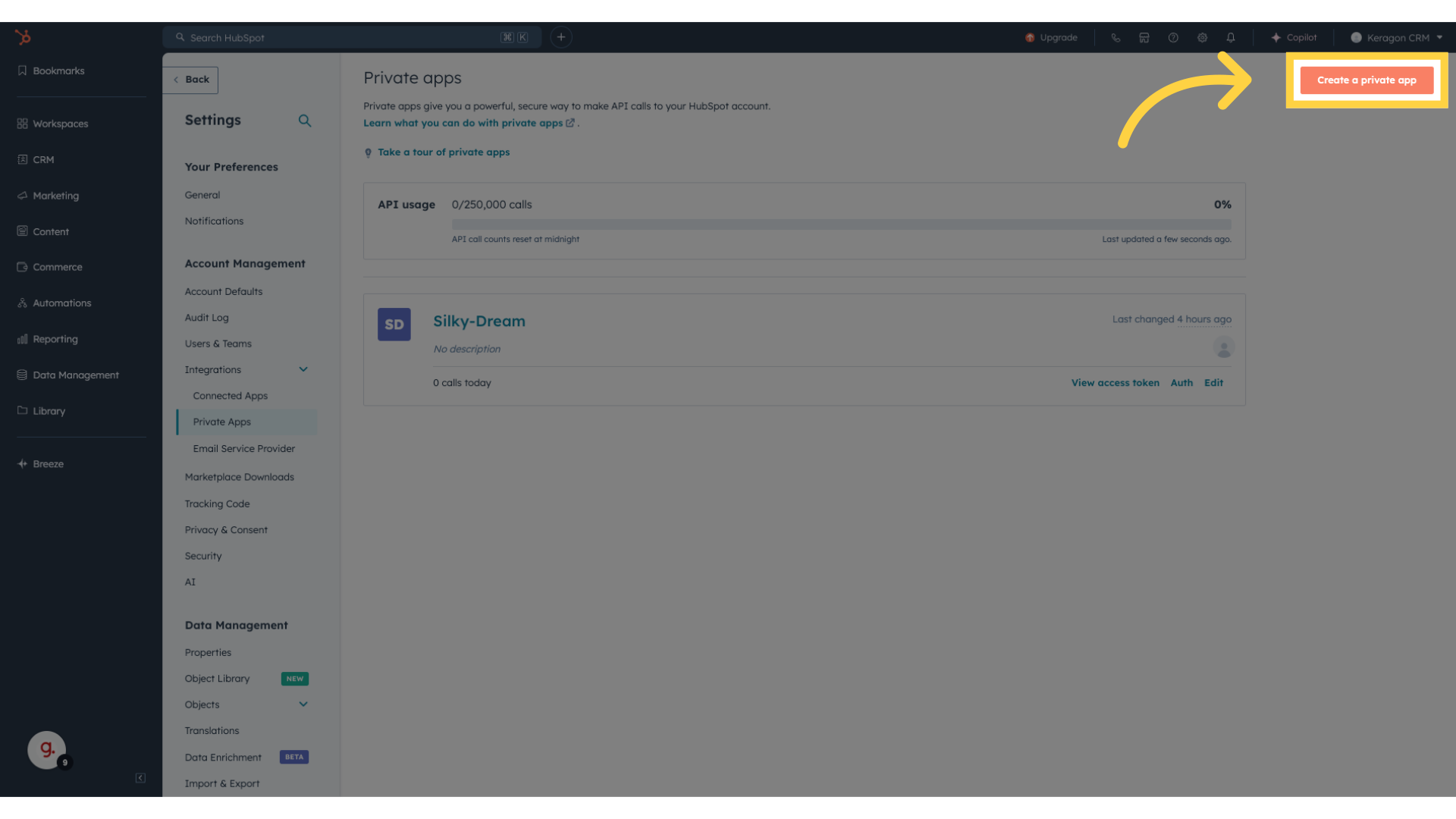Open Translations settings

(212, 730)
